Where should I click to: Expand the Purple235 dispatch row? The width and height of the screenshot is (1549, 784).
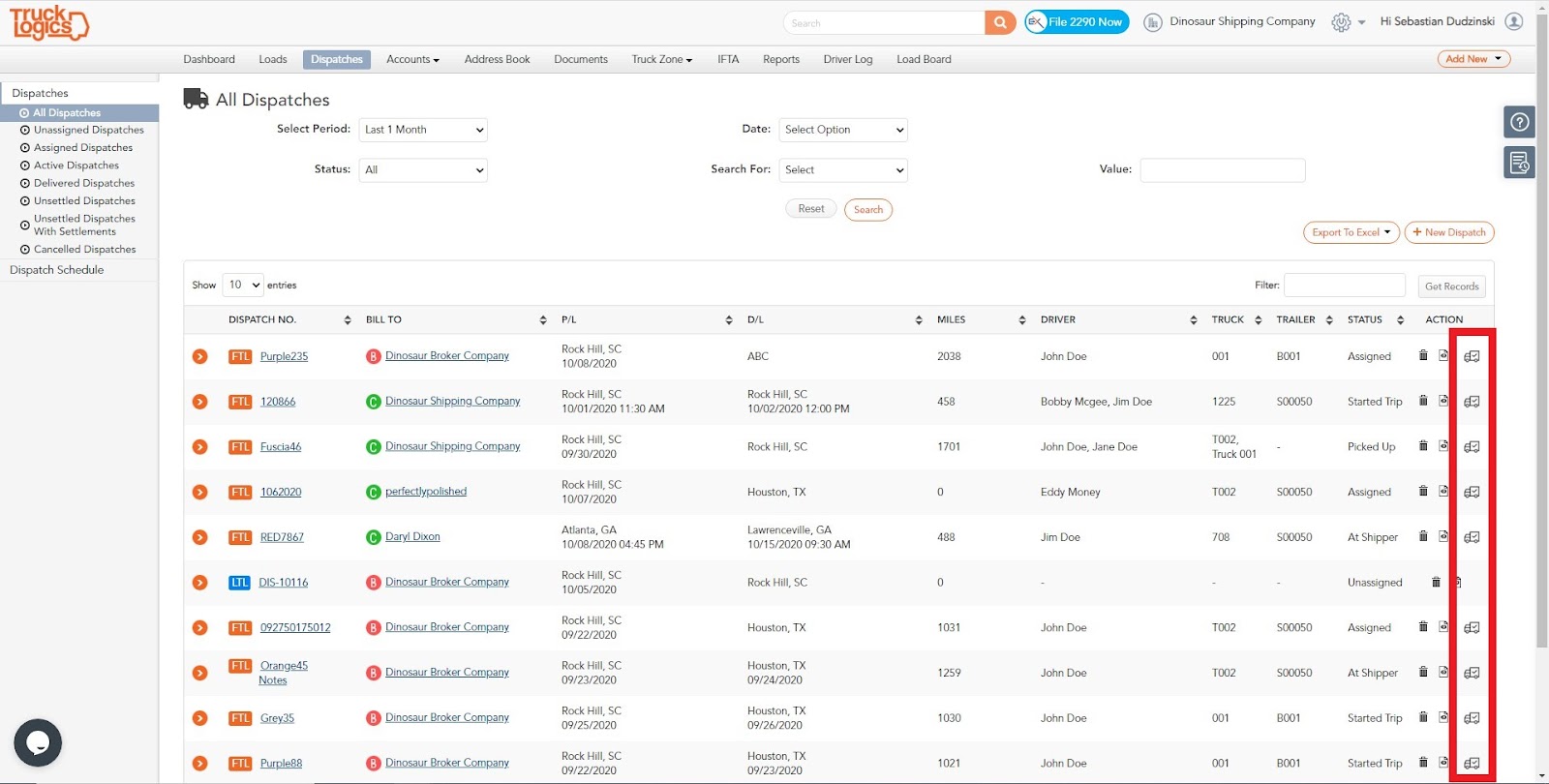200,356
